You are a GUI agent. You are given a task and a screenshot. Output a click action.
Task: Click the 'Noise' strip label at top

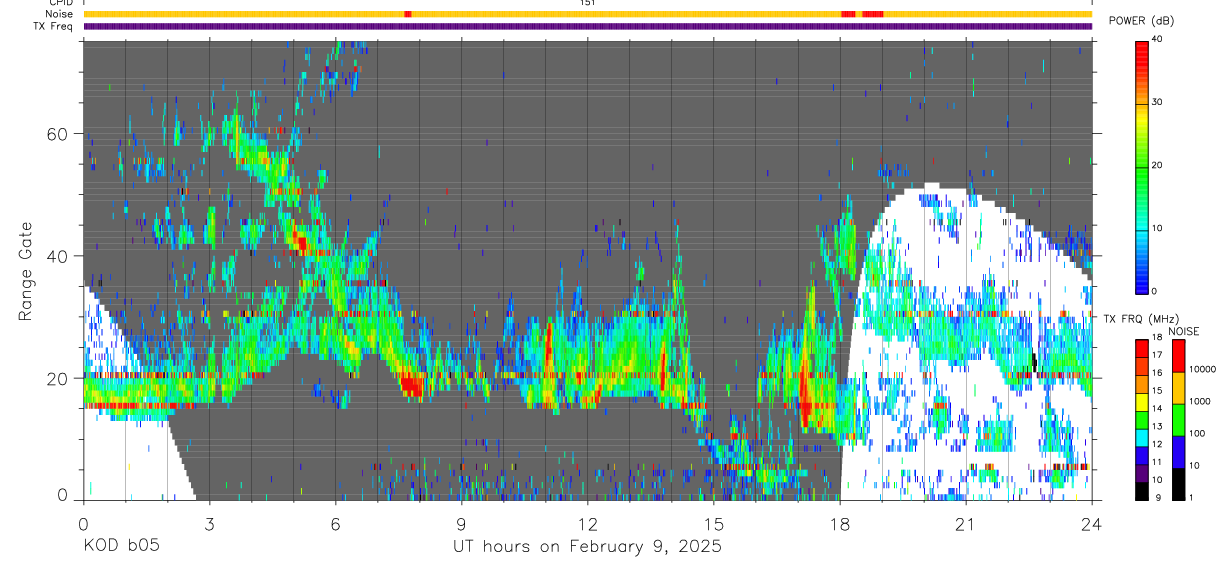pos(59,14)
